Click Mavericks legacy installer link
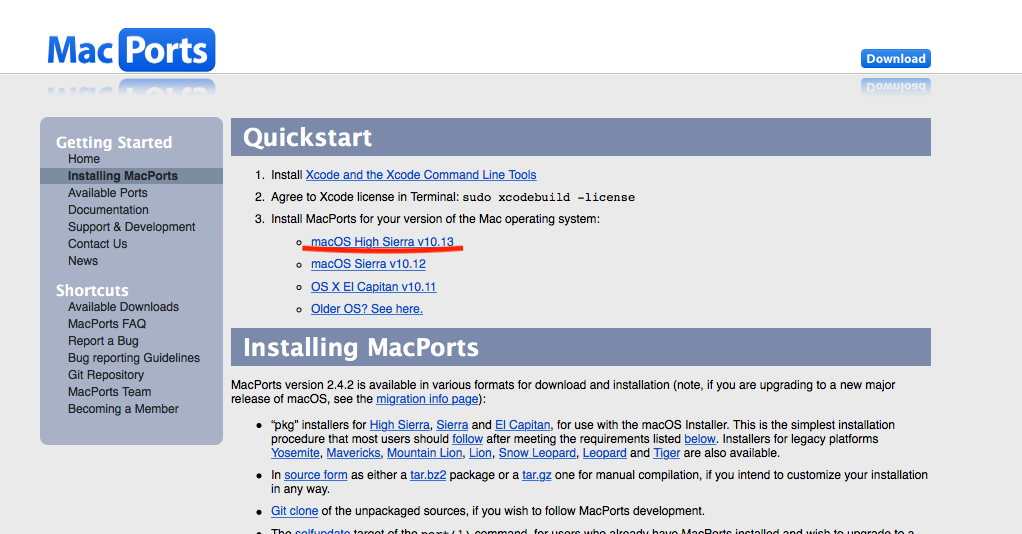This screenshot has height=534, width=1022. 353,453
